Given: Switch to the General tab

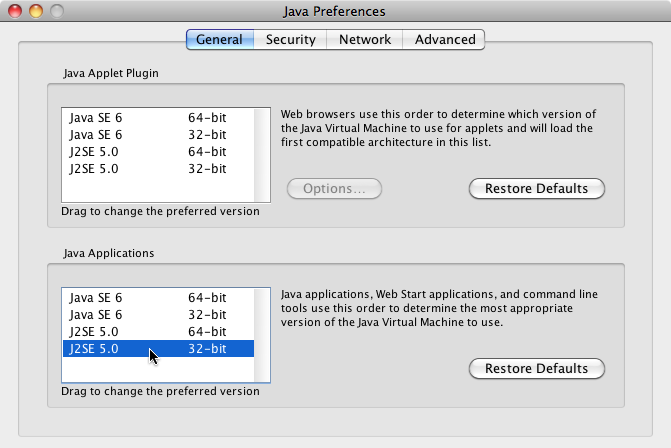Looking at the screenshot, I should [220, 39].
